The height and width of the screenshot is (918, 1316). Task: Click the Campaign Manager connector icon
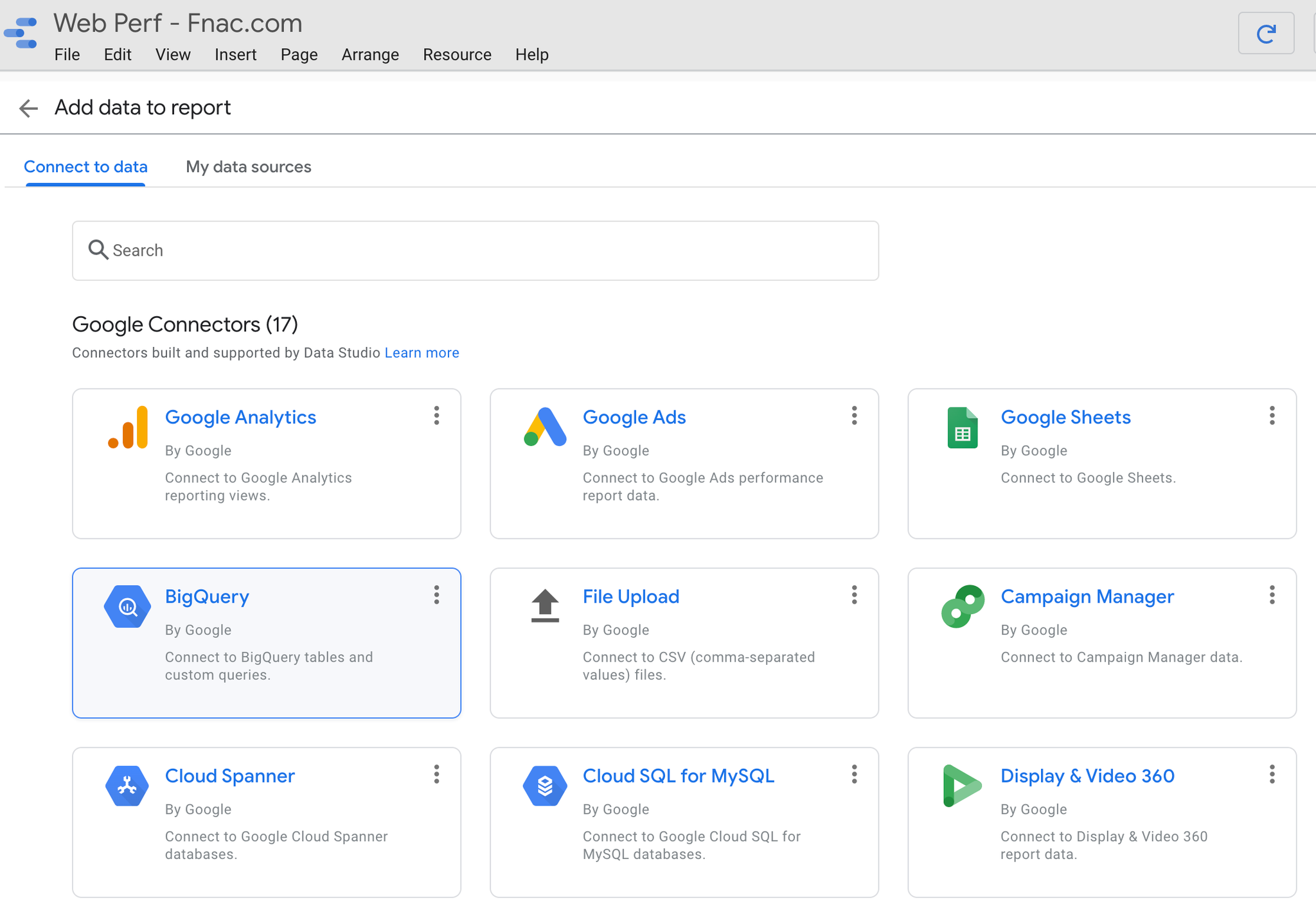point(962,606)
